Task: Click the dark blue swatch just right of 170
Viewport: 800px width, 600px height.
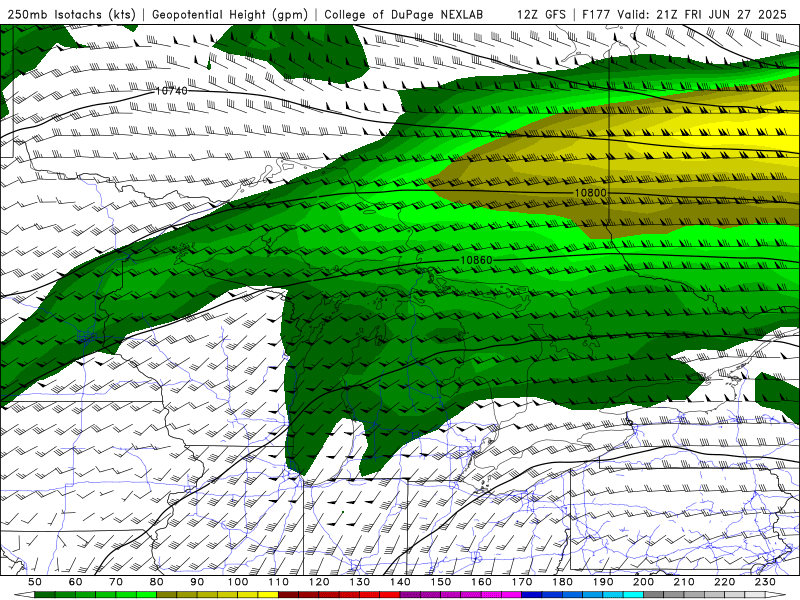Action: coord(532,595)
